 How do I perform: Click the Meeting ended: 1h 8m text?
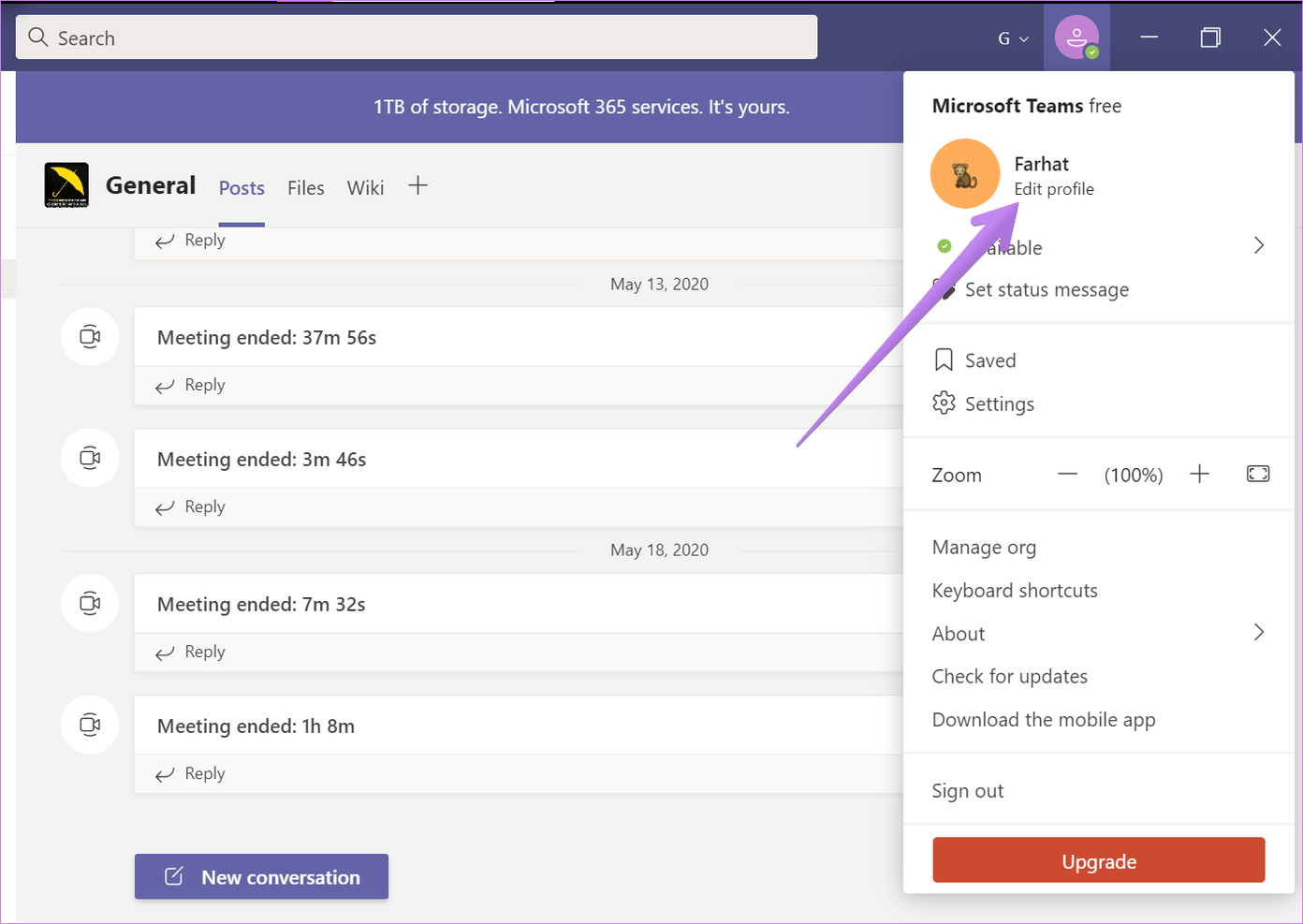[256, 726]
